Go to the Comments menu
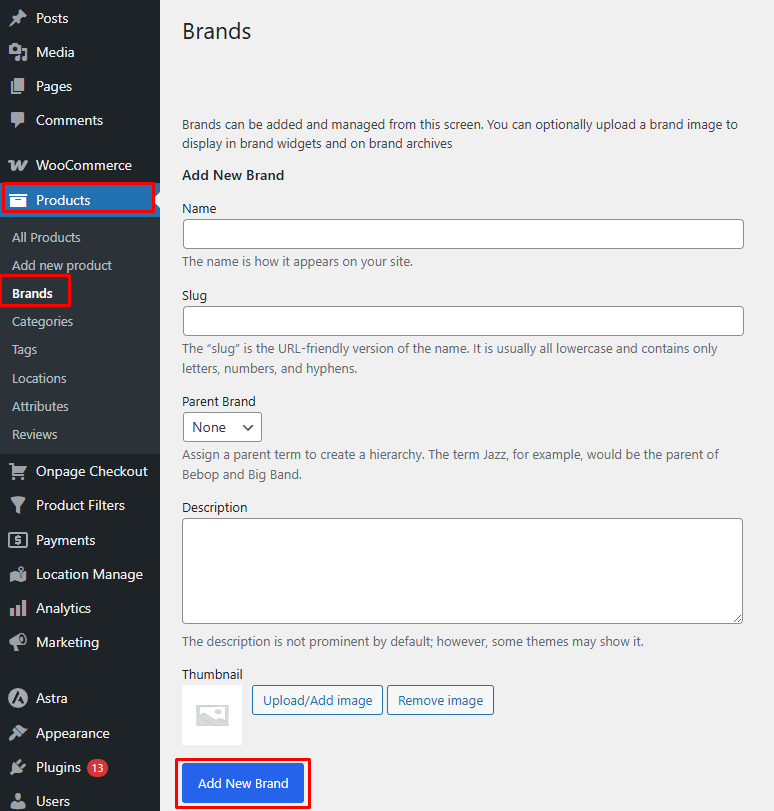Screen dimensions: 774x811 [80, 121]
